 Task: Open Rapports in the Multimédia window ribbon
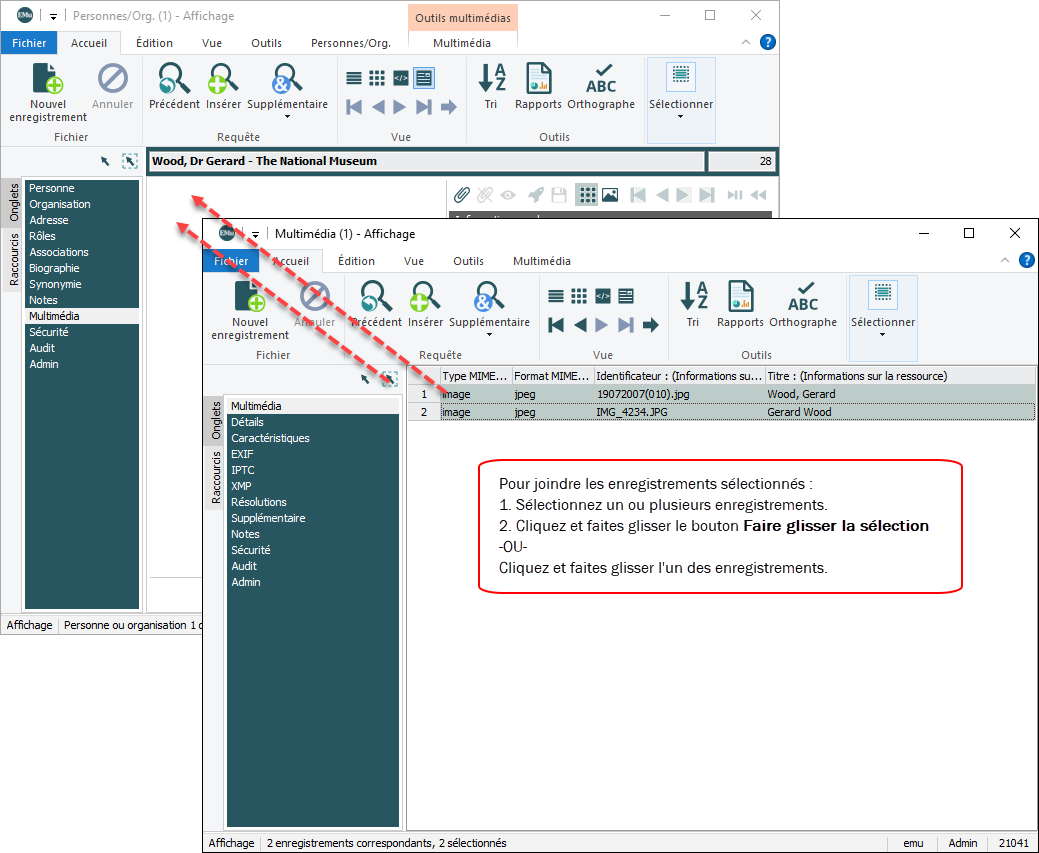click(x=740, y=304)
